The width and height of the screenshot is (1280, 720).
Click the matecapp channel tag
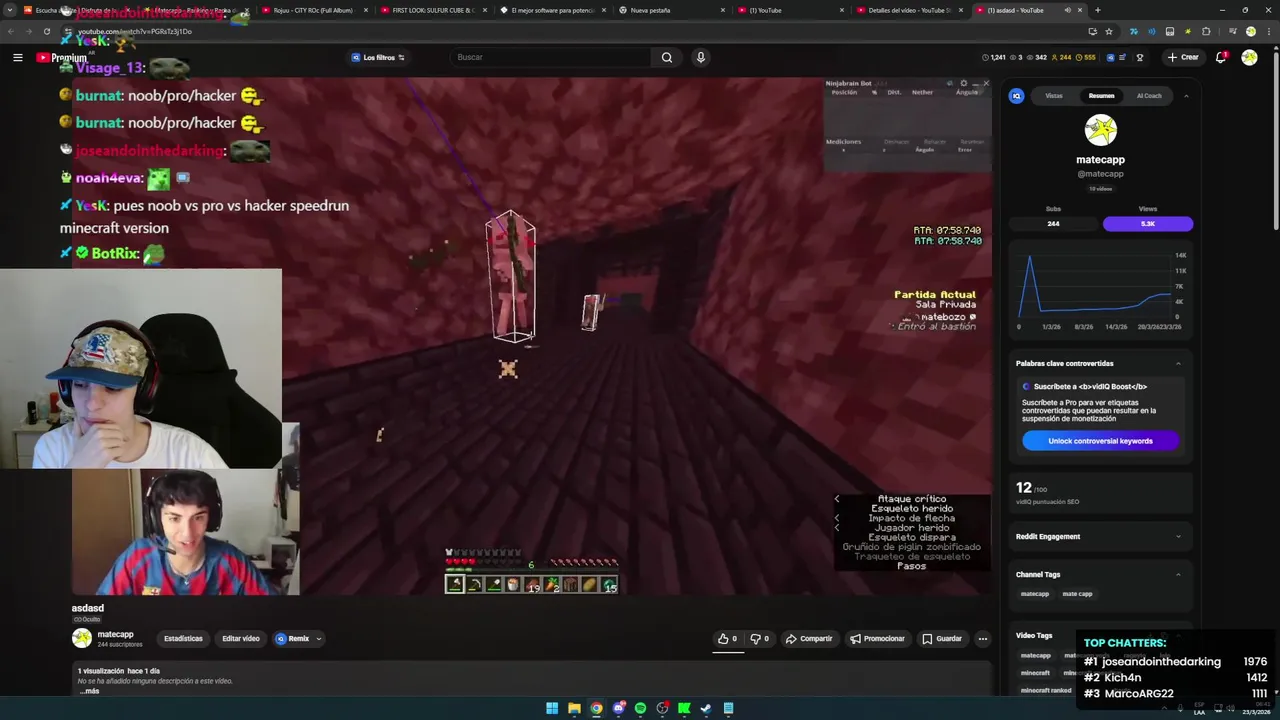point(1035,594)
